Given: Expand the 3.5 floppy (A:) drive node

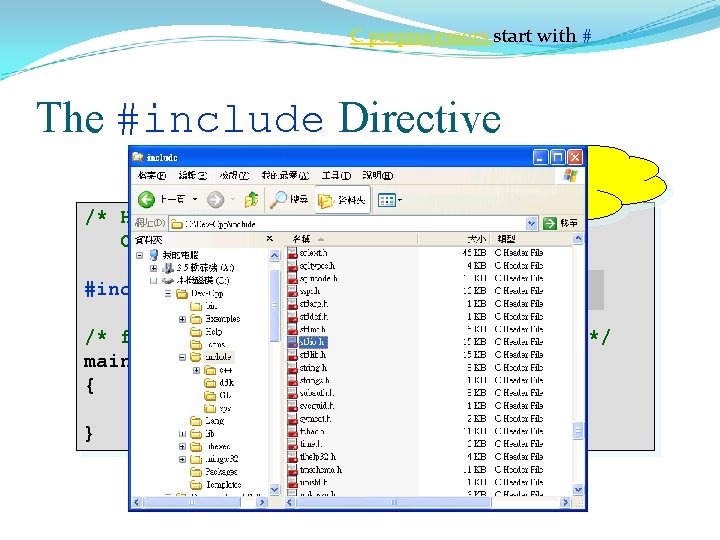Looking at the screenshot, I should [x=153, y=268].
